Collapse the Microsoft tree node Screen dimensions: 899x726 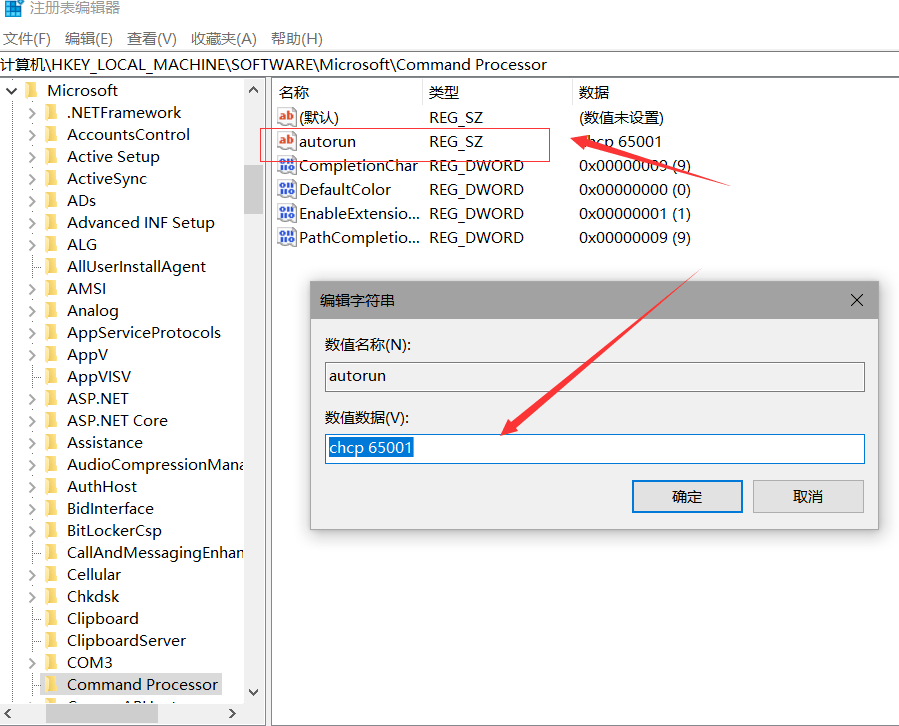pyautogui.click(x=11, y=91)
